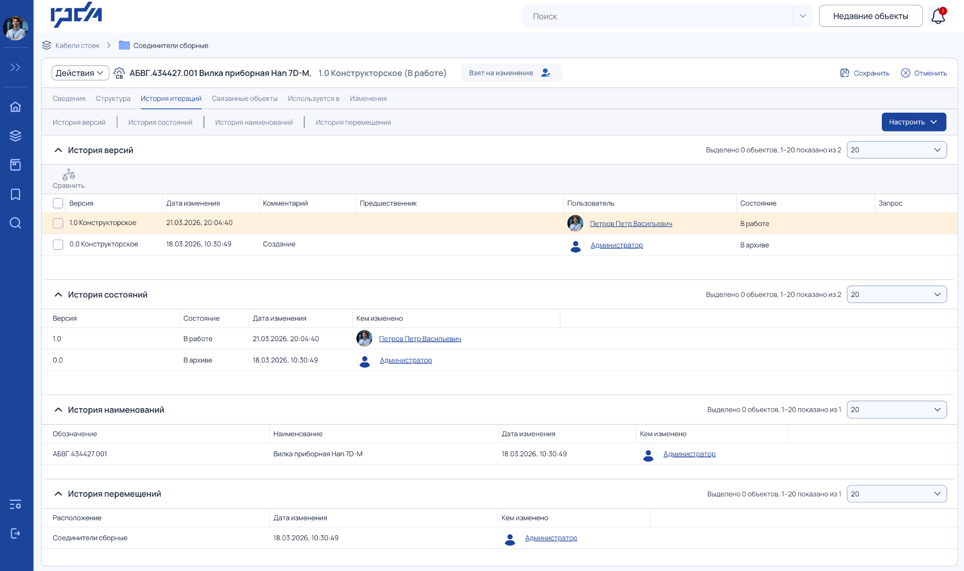This screenshot has width=964, height=571.
Task: Tick the select-all checkbox in Версия header
Action: tap(58, 203)
